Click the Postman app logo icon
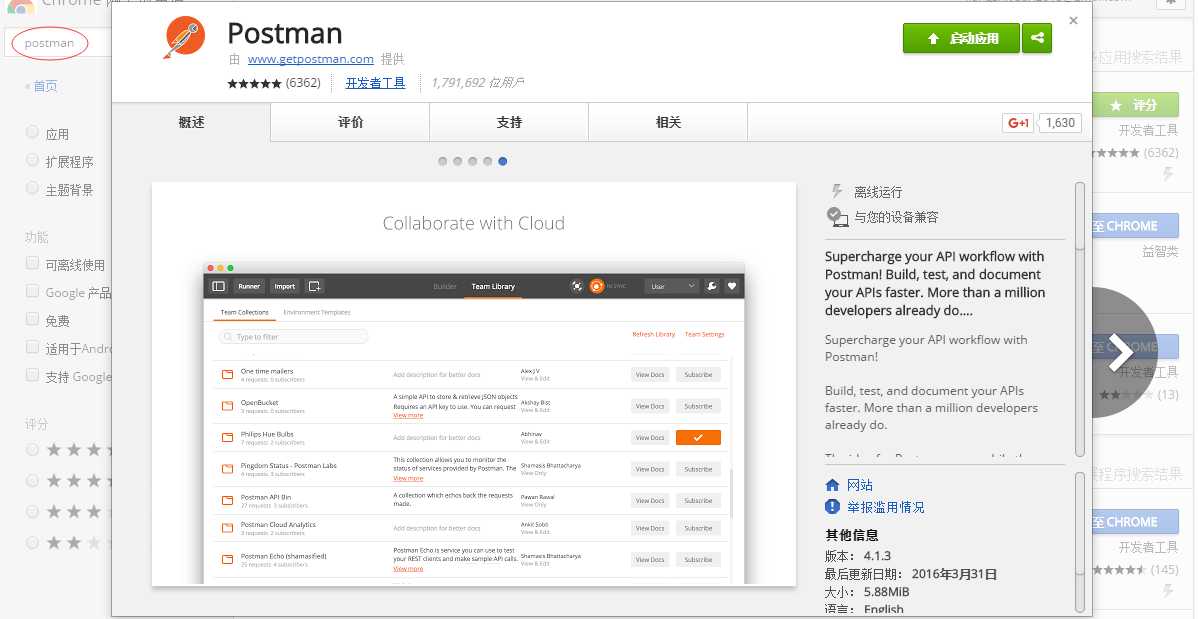1199x619 pixels. point(184,37)
